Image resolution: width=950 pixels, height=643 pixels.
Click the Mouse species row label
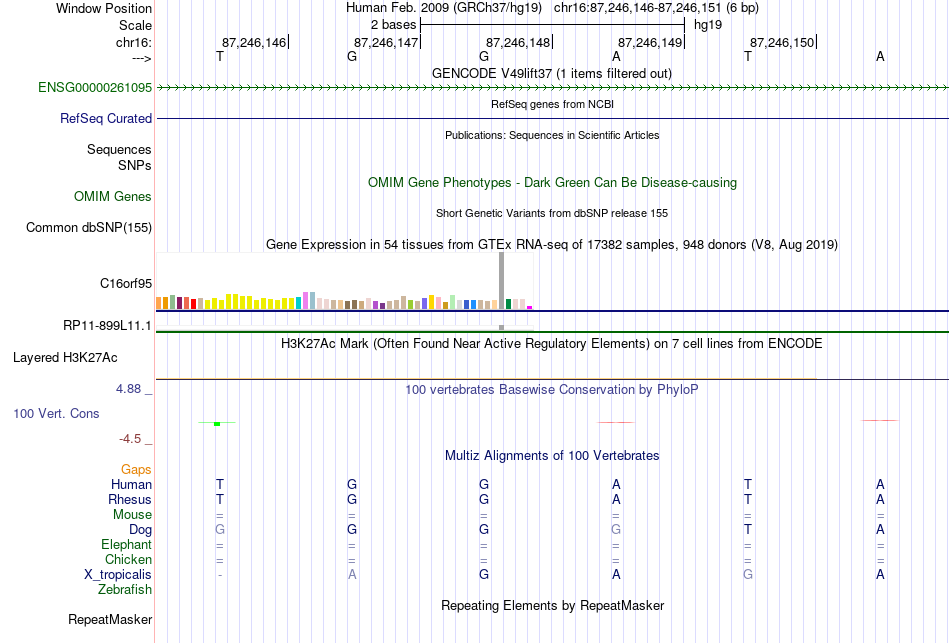point(133,515)
